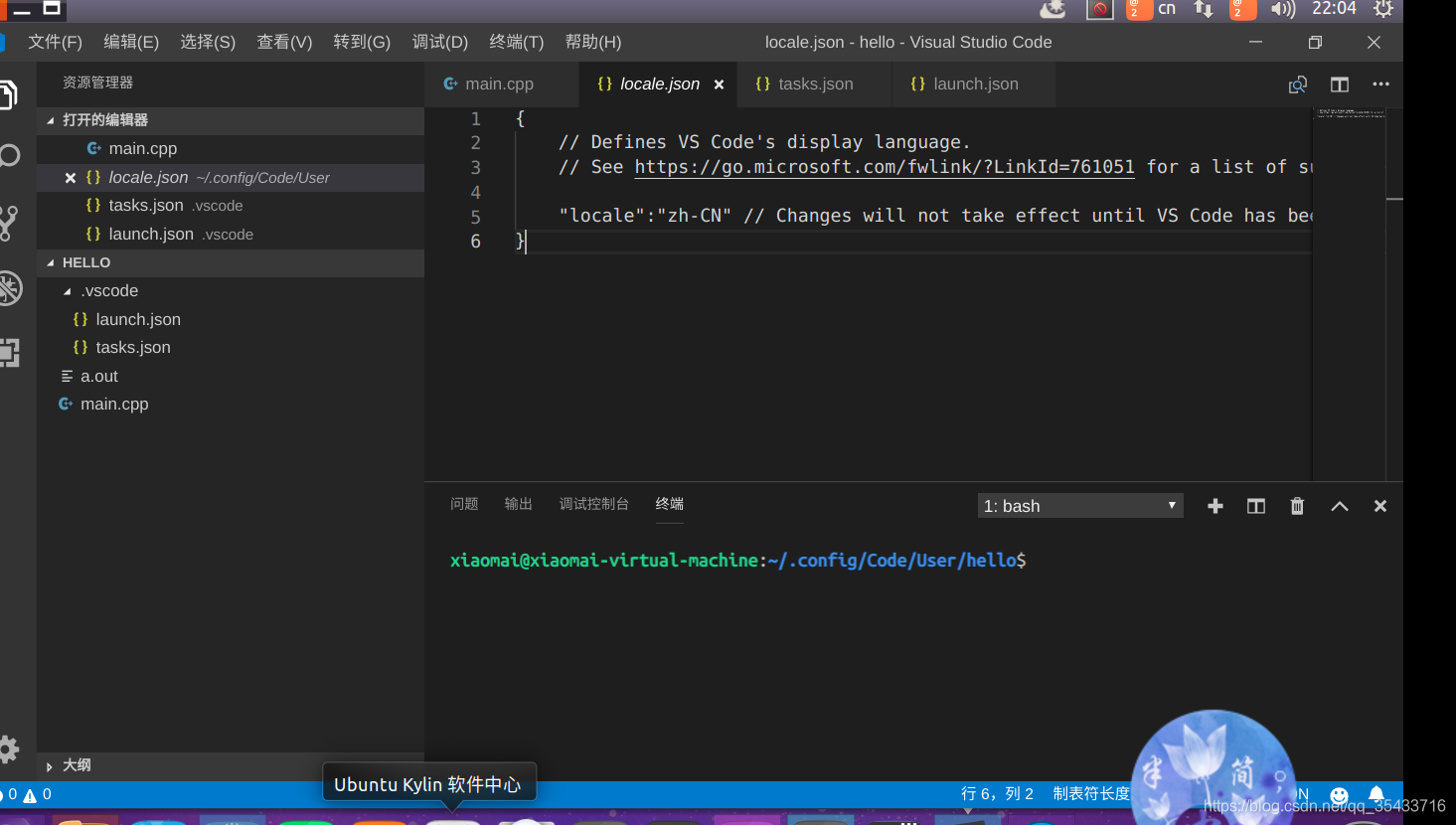This screenshot has height=825, width=1456.
Task: Kill terminal with trash icon
Action: 1297,506
